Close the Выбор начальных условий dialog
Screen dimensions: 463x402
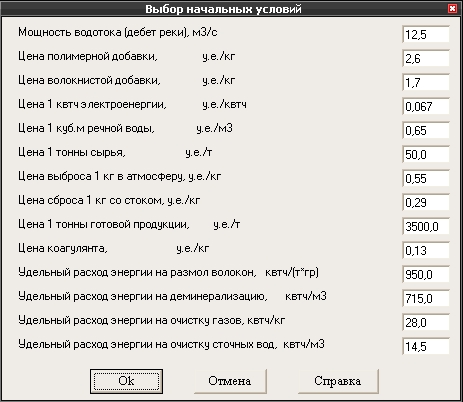[x=452, y=8]
